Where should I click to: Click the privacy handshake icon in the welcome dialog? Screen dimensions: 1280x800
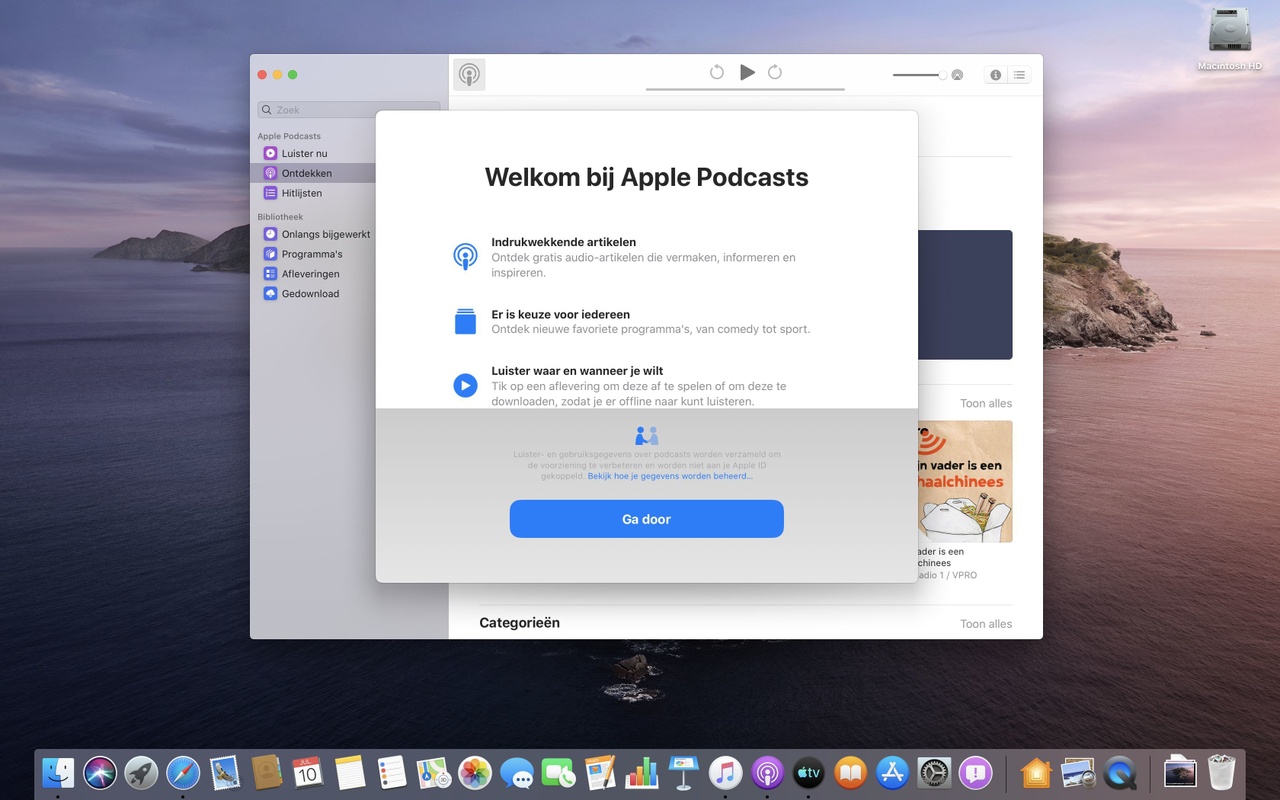coord(647,436)
